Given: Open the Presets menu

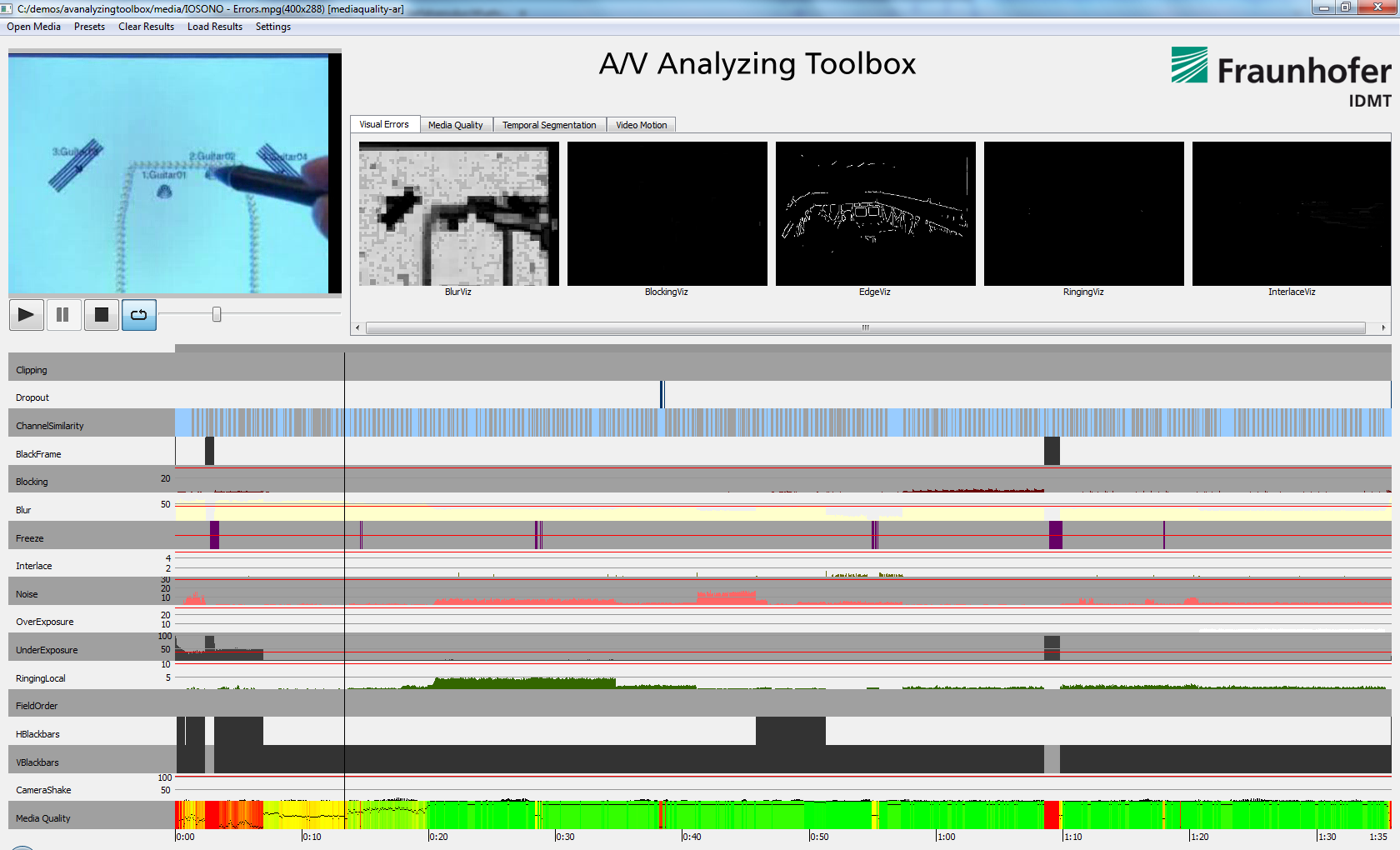Looking at the screenshot, I should 89,27.
